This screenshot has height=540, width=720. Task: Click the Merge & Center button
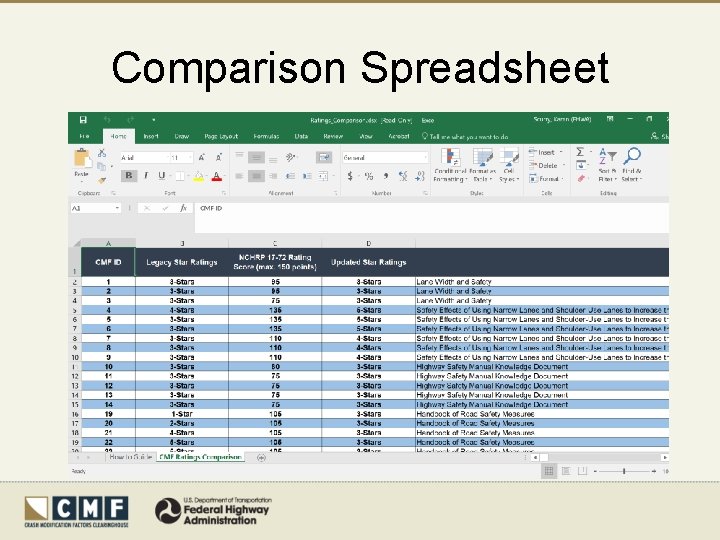coord(324,176)
